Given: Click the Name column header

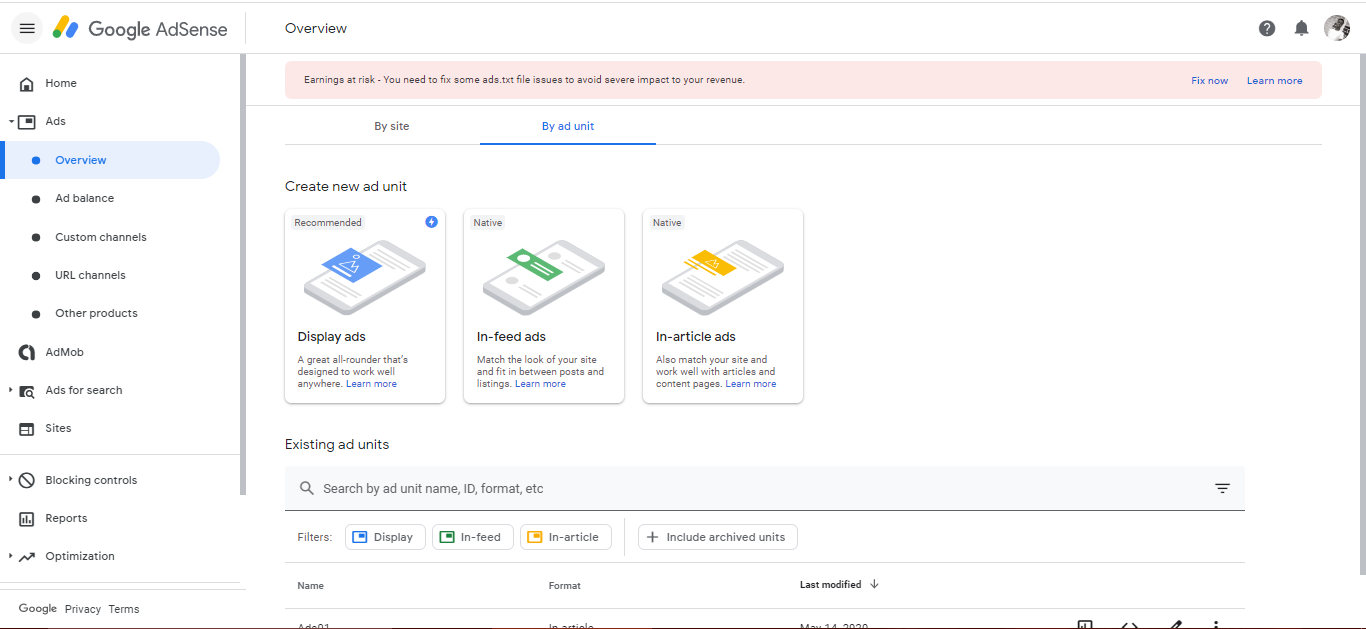Looking at the screenshot, I should [x=310, y=586].
